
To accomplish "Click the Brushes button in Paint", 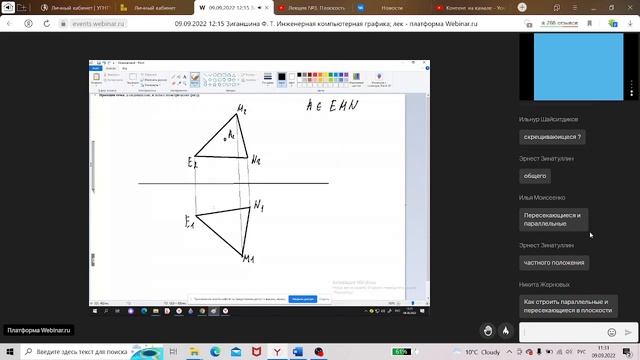I will click(195, 79).
